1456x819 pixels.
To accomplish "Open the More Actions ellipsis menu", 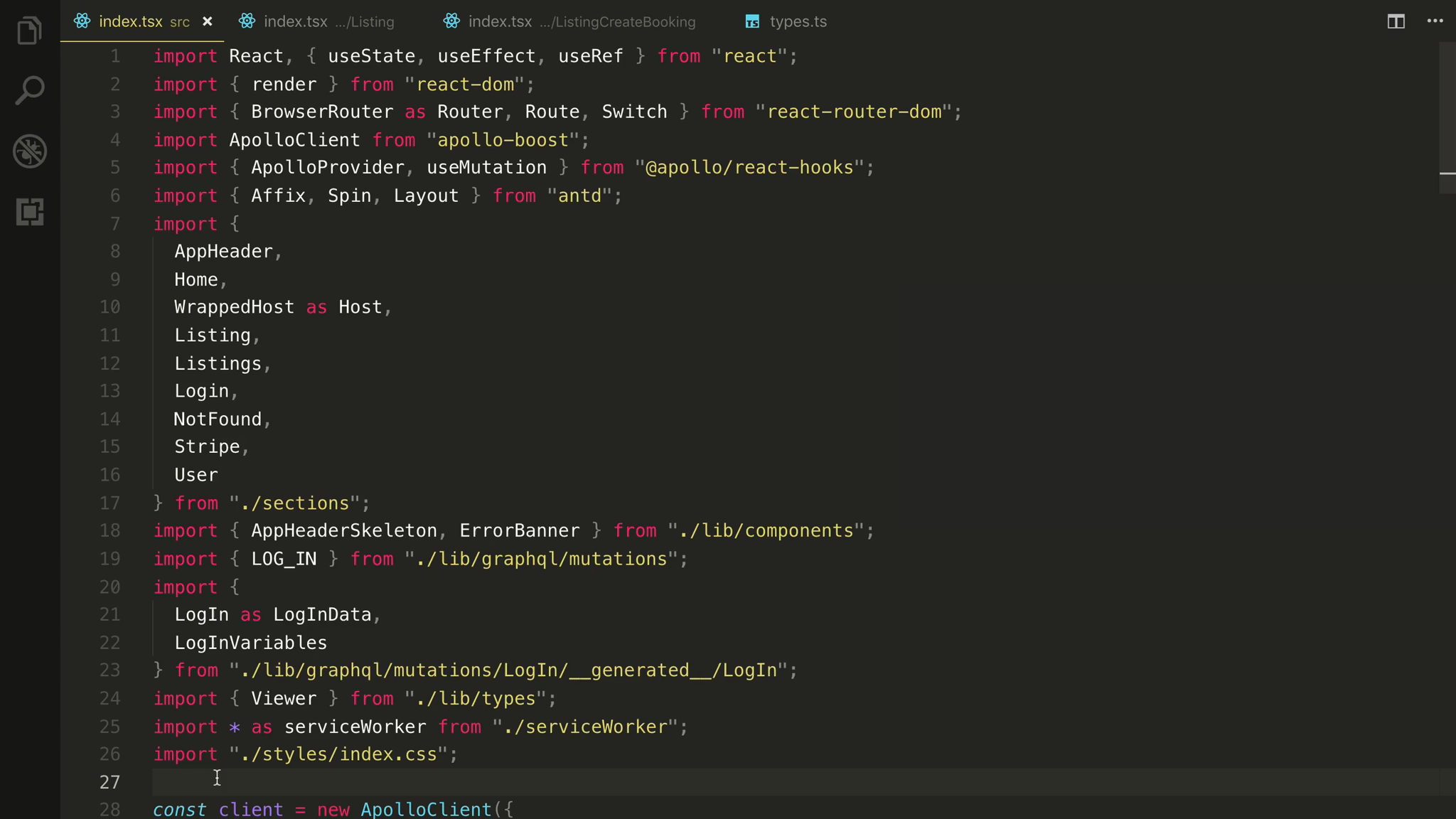I will (1435, 21).
